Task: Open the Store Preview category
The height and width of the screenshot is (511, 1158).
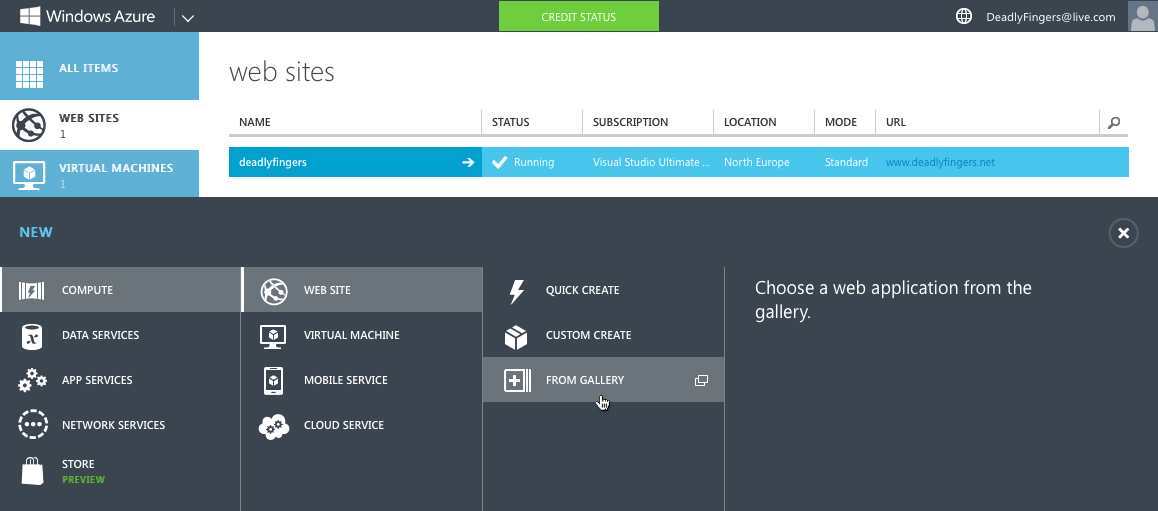Action: (120, 471)
